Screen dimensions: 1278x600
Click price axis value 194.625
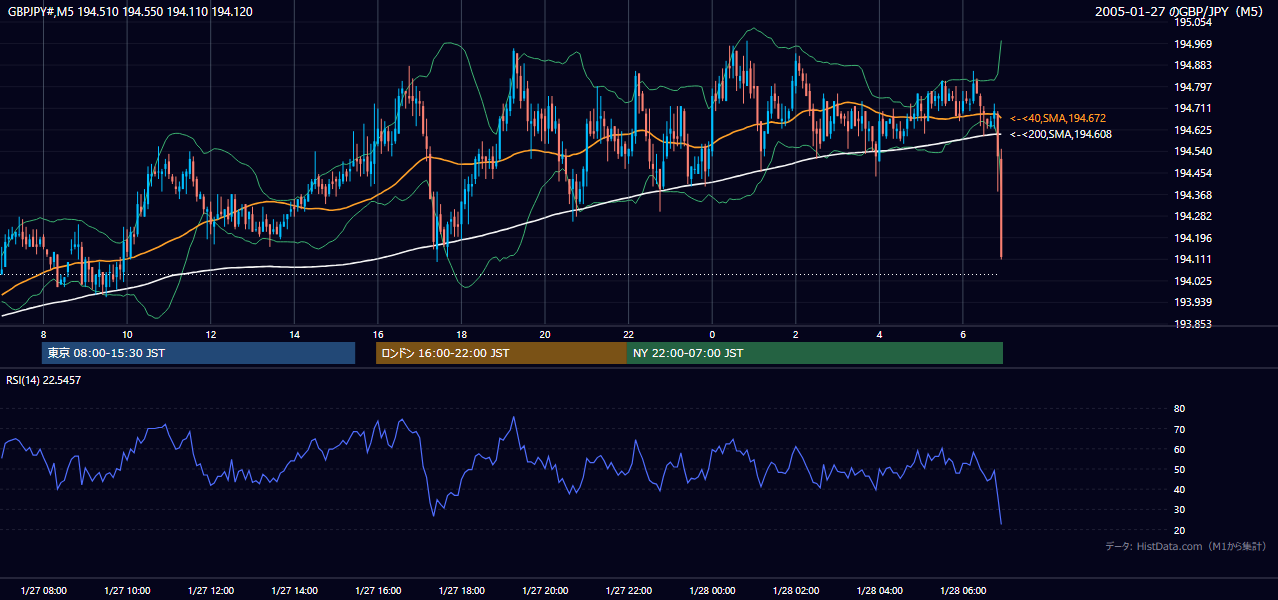point(1193,130)
